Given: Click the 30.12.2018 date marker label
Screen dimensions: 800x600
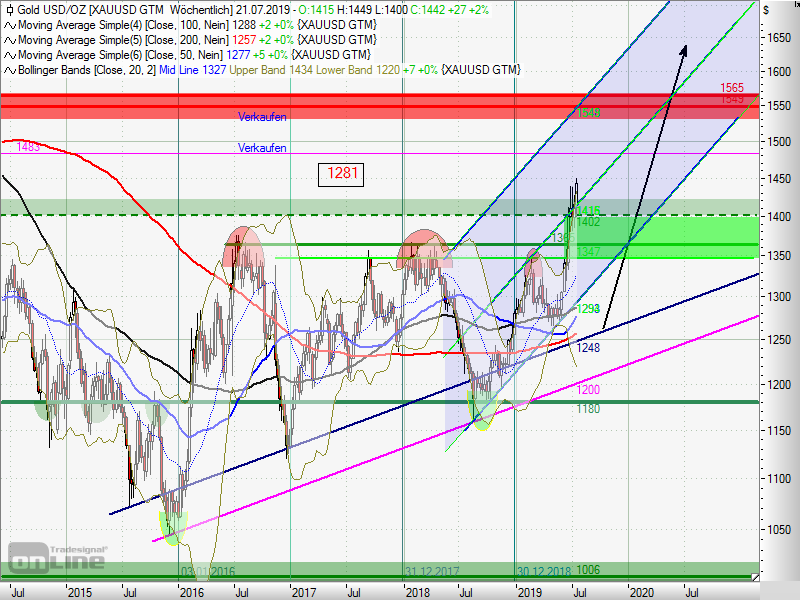Looking at the screenshot, I should click(544, 571).
